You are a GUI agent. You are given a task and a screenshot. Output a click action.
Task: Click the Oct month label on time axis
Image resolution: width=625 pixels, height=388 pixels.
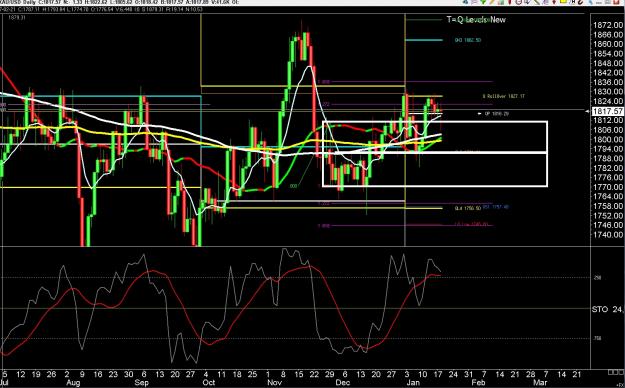208,383
